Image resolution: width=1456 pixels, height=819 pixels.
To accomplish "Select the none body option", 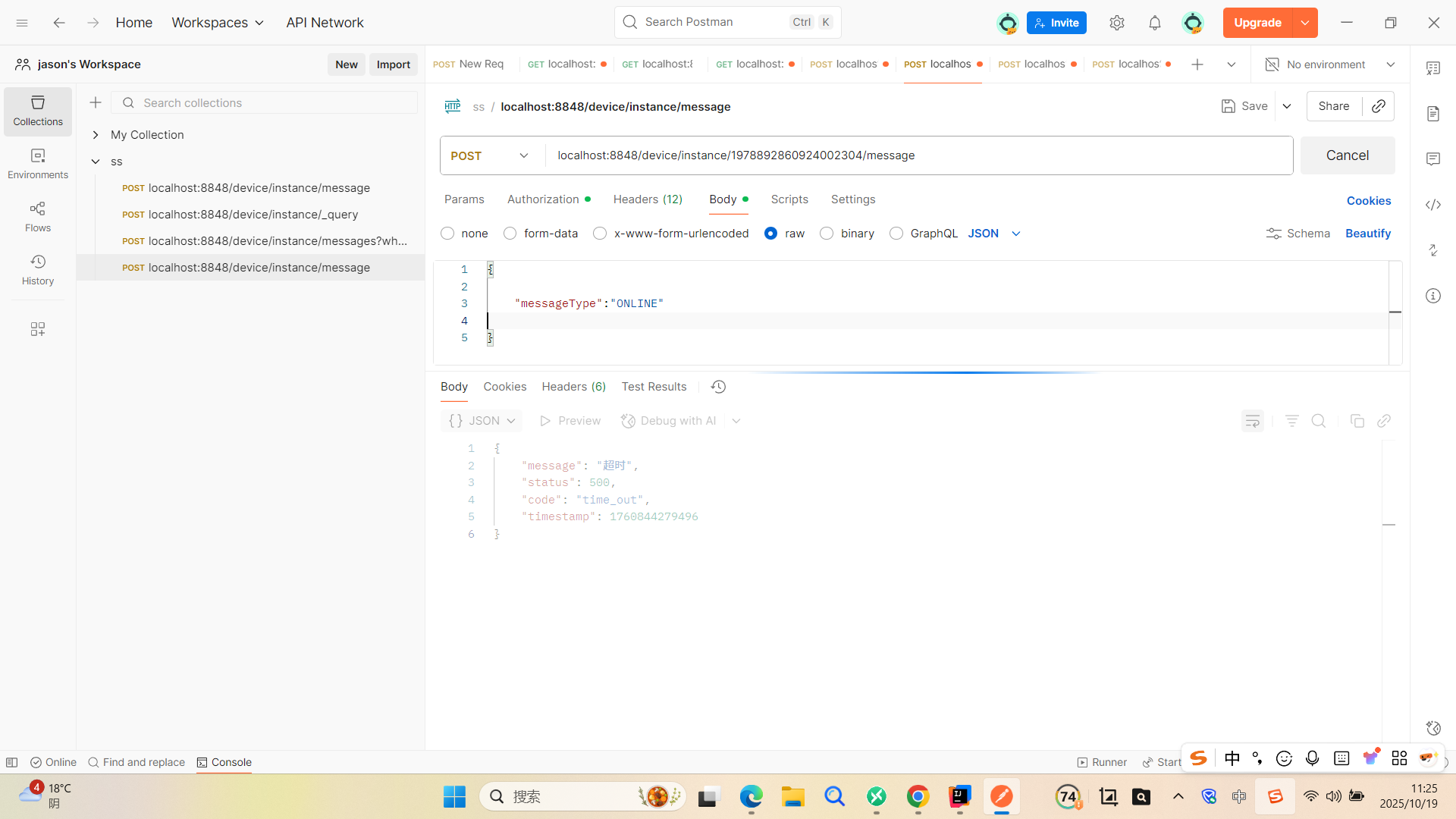I will coord(447,234).
